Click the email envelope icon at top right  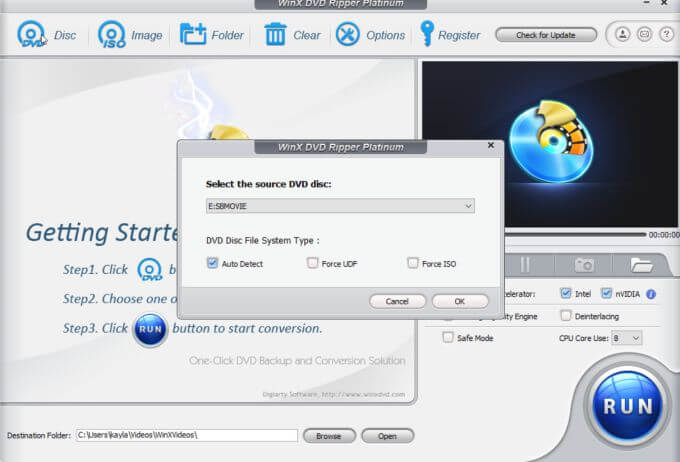click(644, 34)
